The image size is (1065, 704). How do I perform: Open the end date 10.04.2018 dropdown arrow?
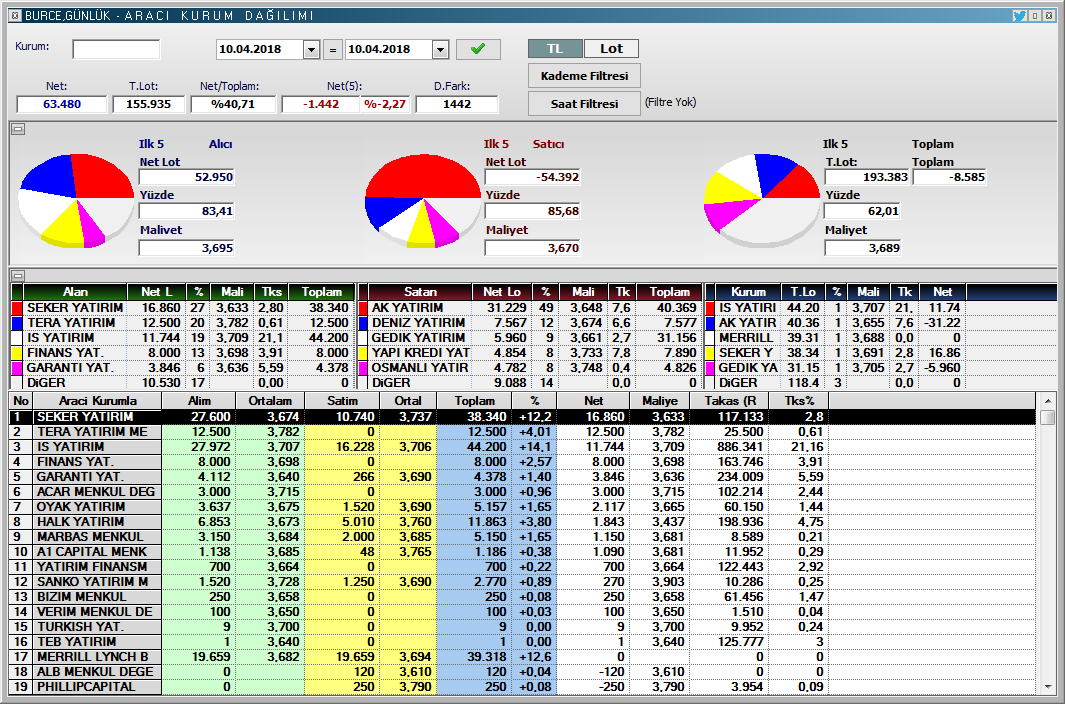click(441, 50)
